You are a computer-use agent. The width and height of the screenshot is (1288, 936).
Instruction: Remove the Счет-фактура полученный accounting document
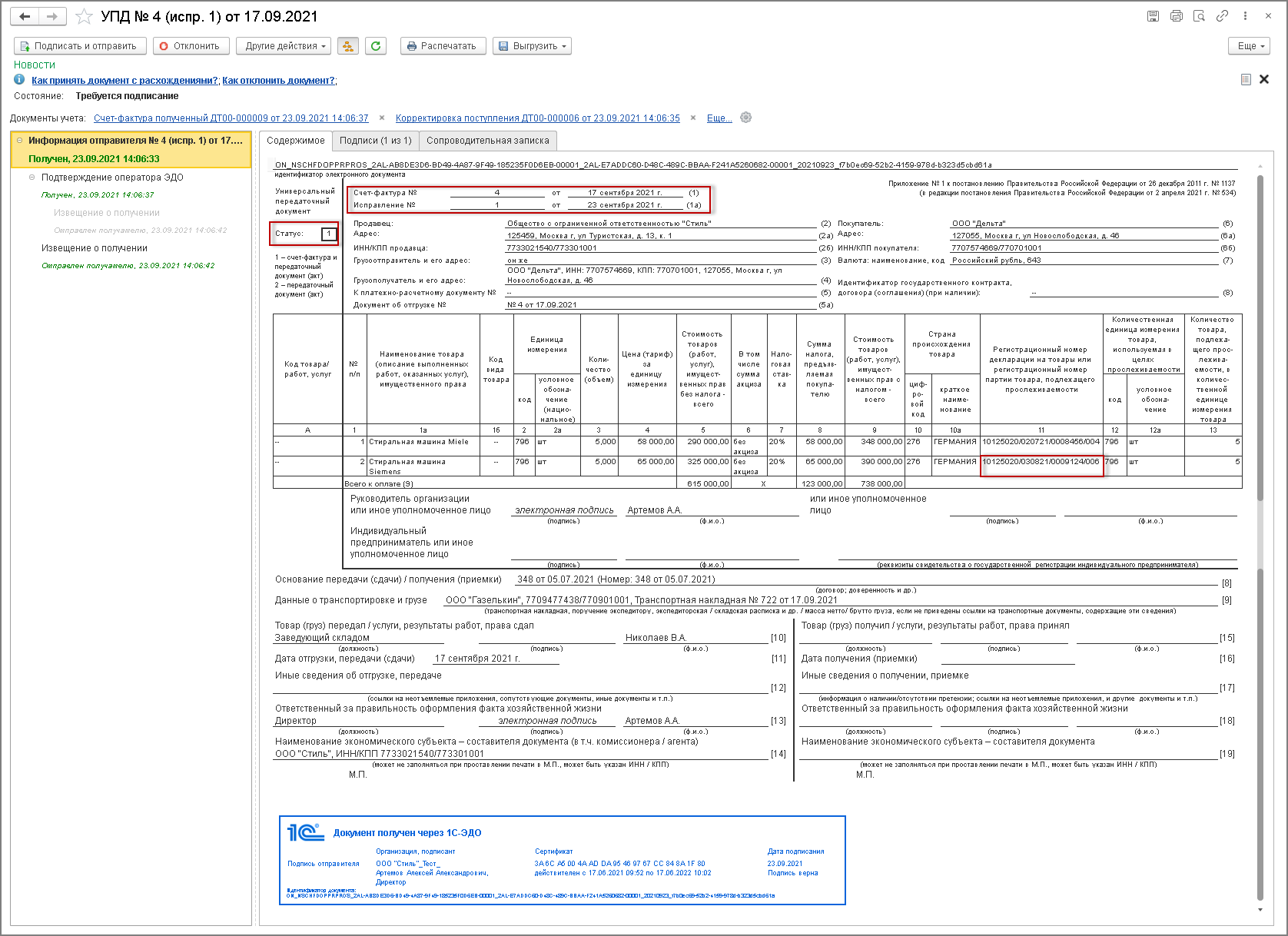coord(382,118)
